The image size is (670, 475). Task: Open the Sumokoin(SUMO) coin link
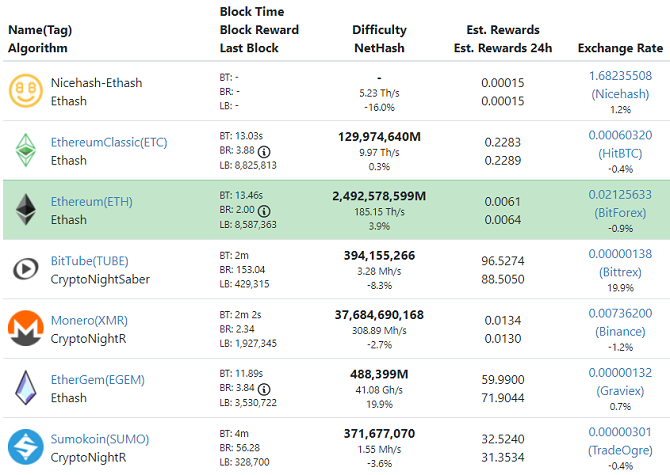pyautogui.click(x=100, y=439)
